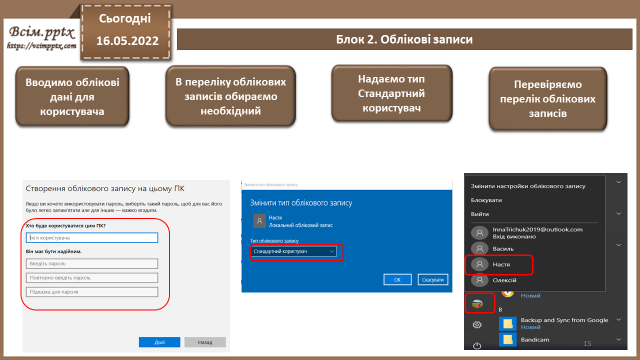Click the InnaTrichuk2019@outlook.com avatar icon
Image resolution: width=640 pixels, height=360 pixels.
click(x=480, y=233)
